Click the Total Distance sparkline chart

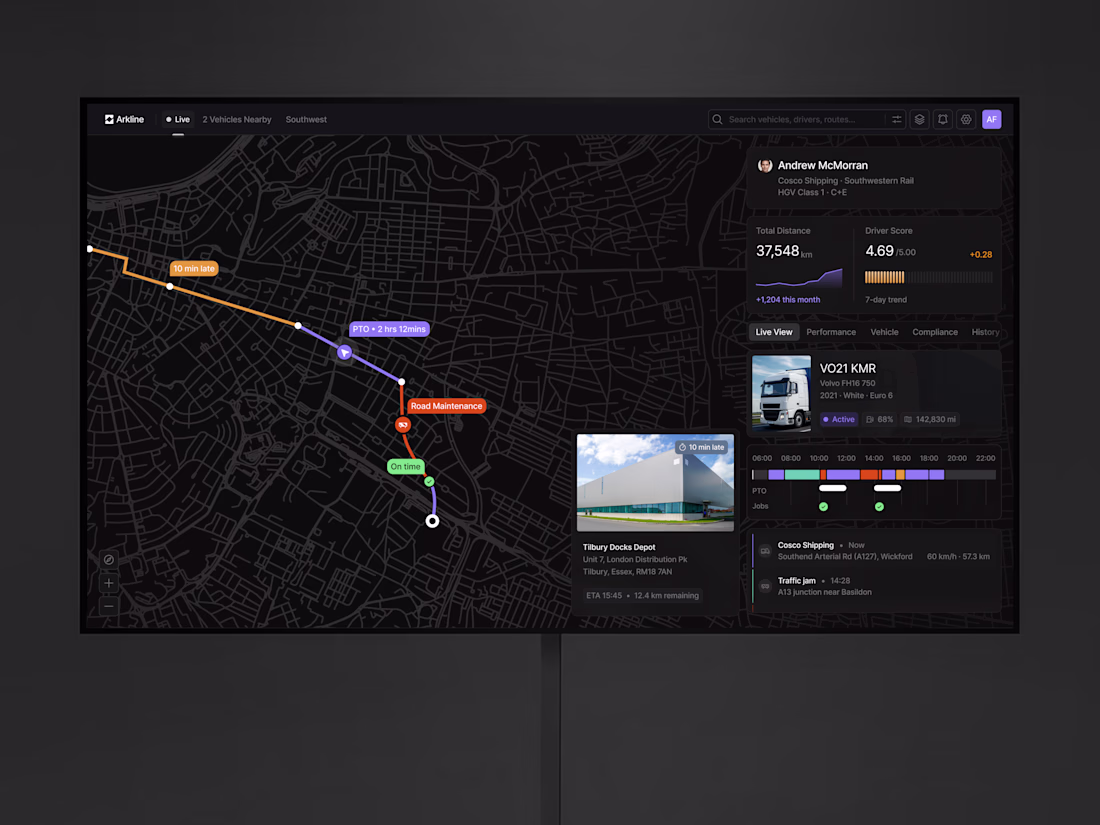(x=798, y=278)
